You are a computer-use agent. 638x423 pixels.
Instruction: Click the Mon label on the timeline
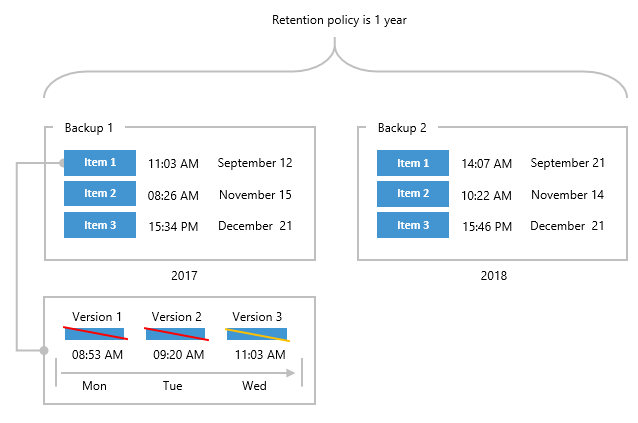94,386
